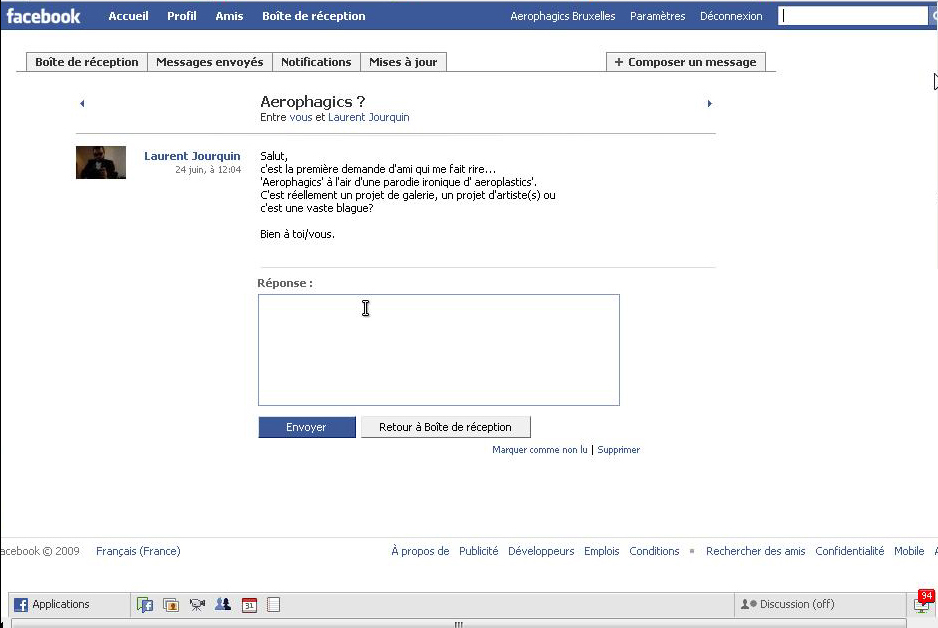Click Marquer comme non lu link

point(540,450)
